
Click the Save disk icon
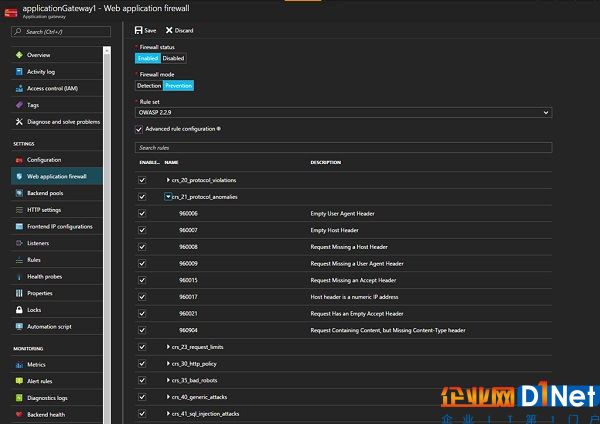139,30
